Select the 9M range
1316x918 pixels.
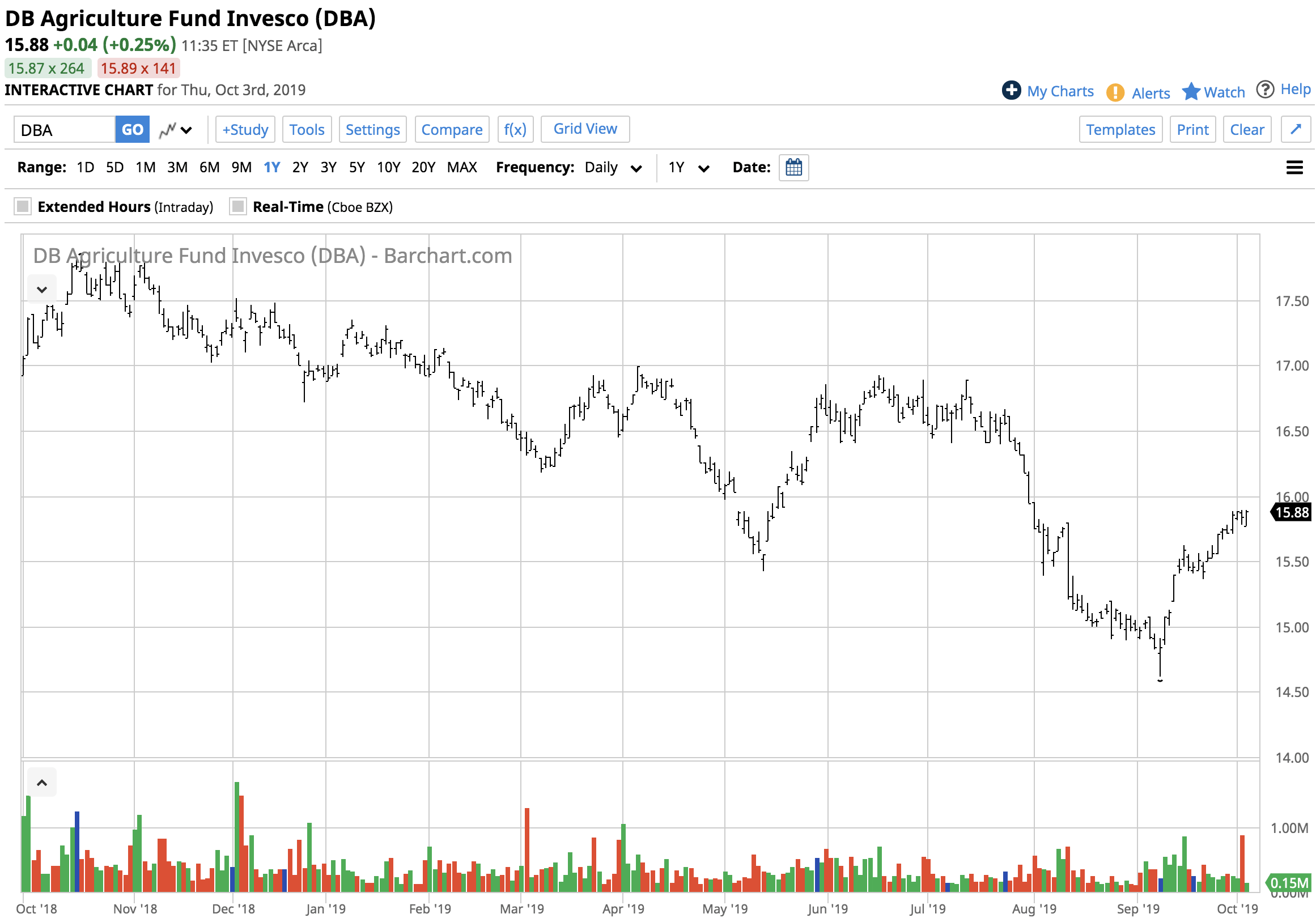241,167
